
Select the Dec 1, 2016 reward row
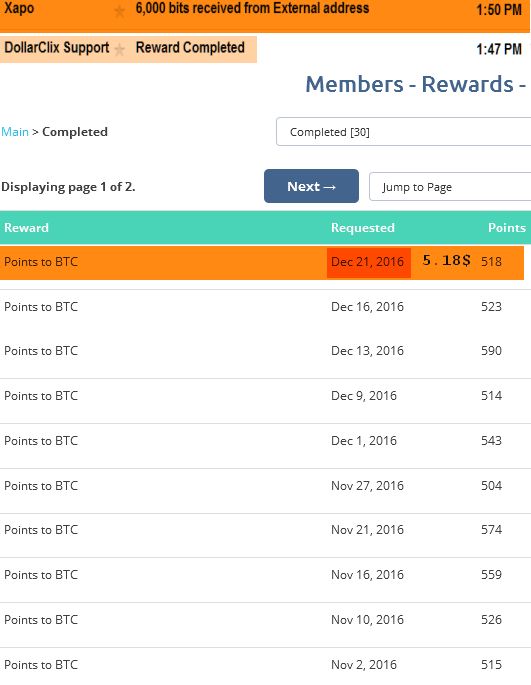[x=265, y=441]
